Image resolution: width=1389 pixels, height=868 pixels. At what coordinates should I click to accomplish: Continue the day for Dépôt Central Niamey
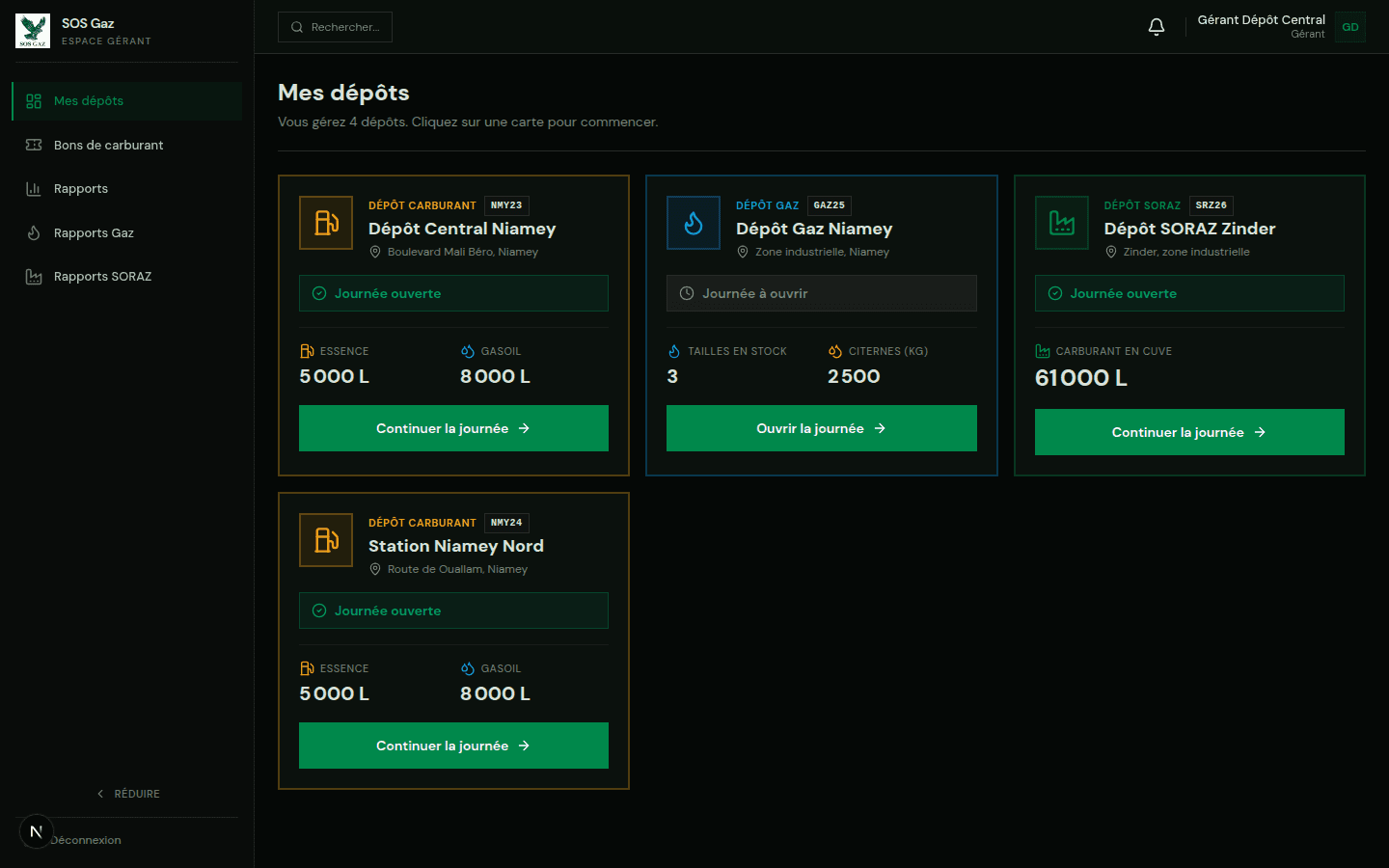click(x=453, y=428)
